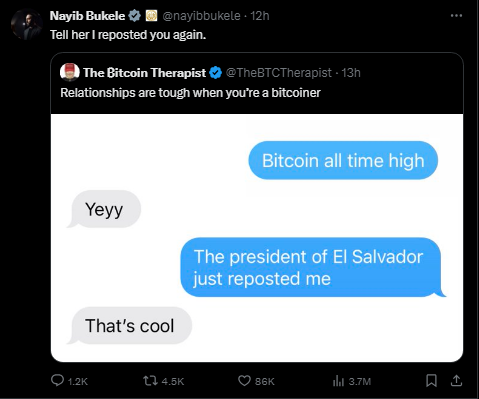479x399 pixels.
Task: Open the @TheBTCTherapist handle link
Action: (x=279, y=73)
